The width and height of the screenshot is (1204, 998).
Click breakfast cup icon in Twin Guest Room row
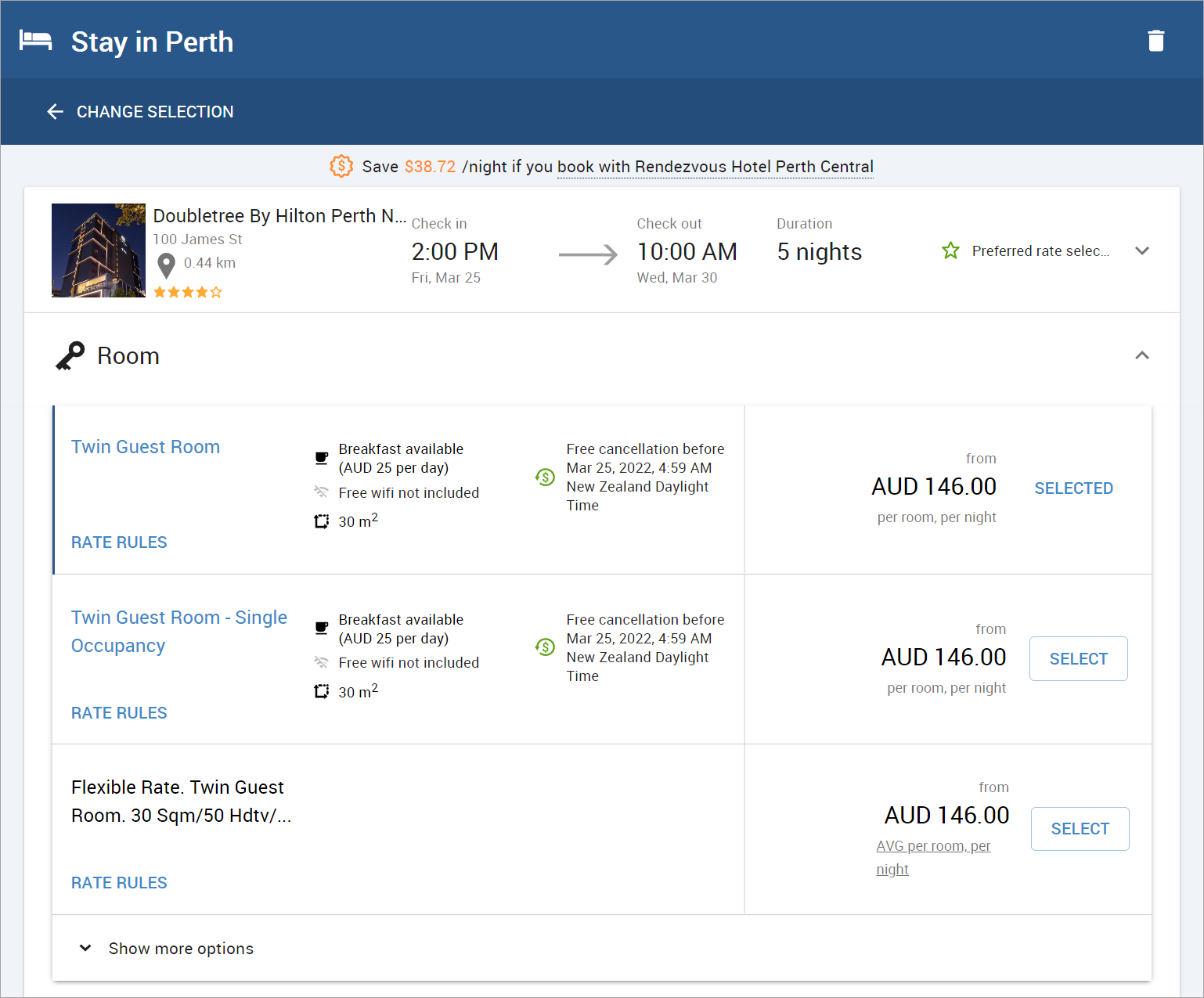point(321,458)
